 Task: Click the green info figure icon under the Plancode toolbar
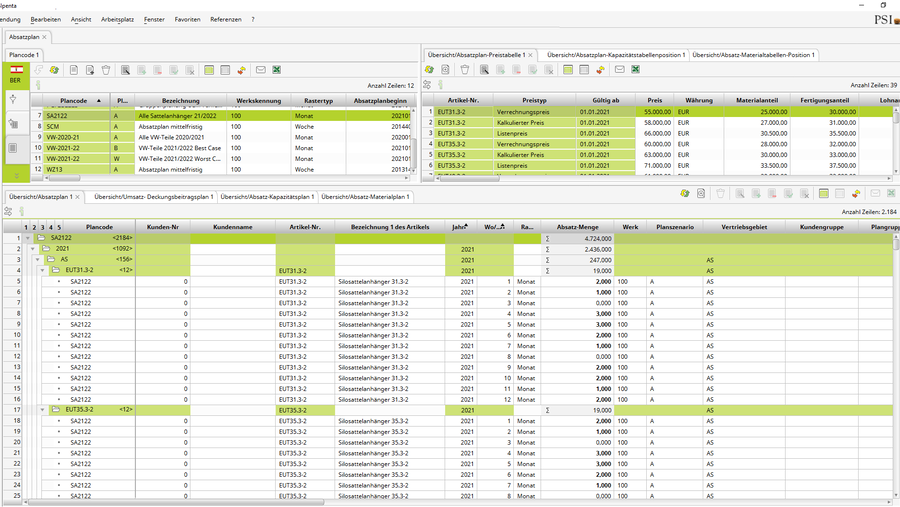(38, 85)
